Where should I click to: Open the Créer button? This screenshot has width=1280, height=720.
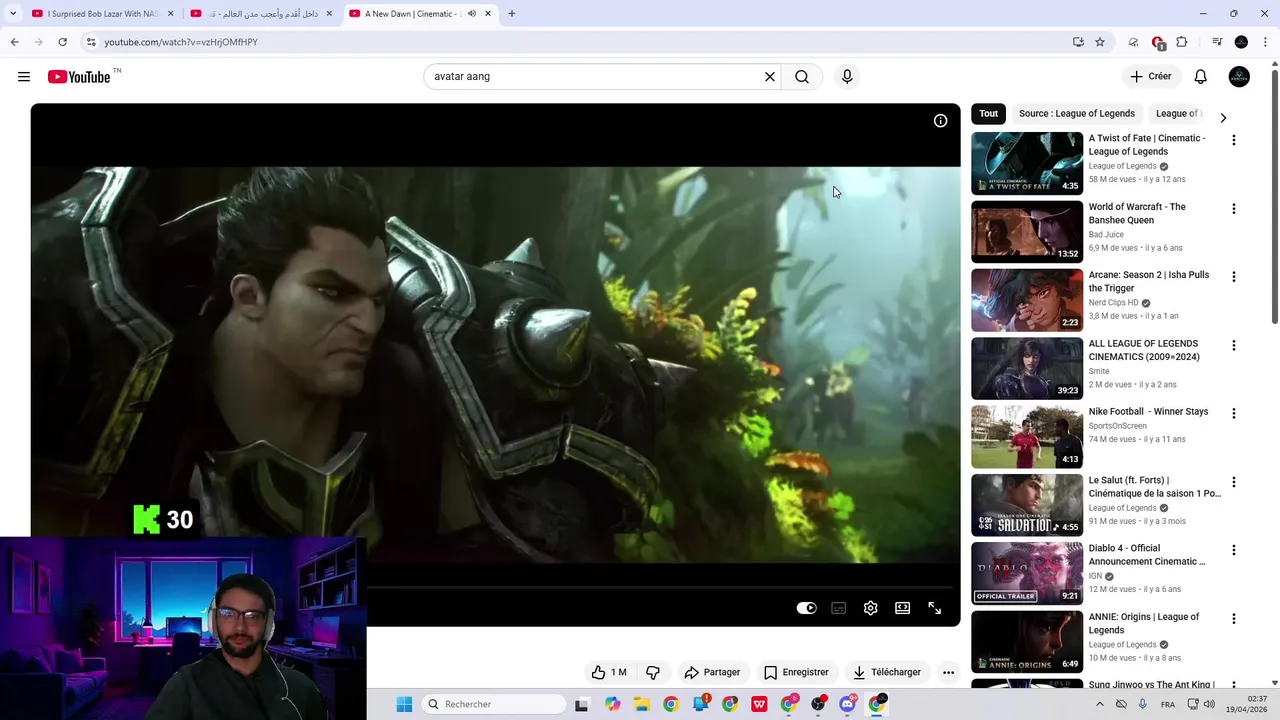coord(1150,76)
